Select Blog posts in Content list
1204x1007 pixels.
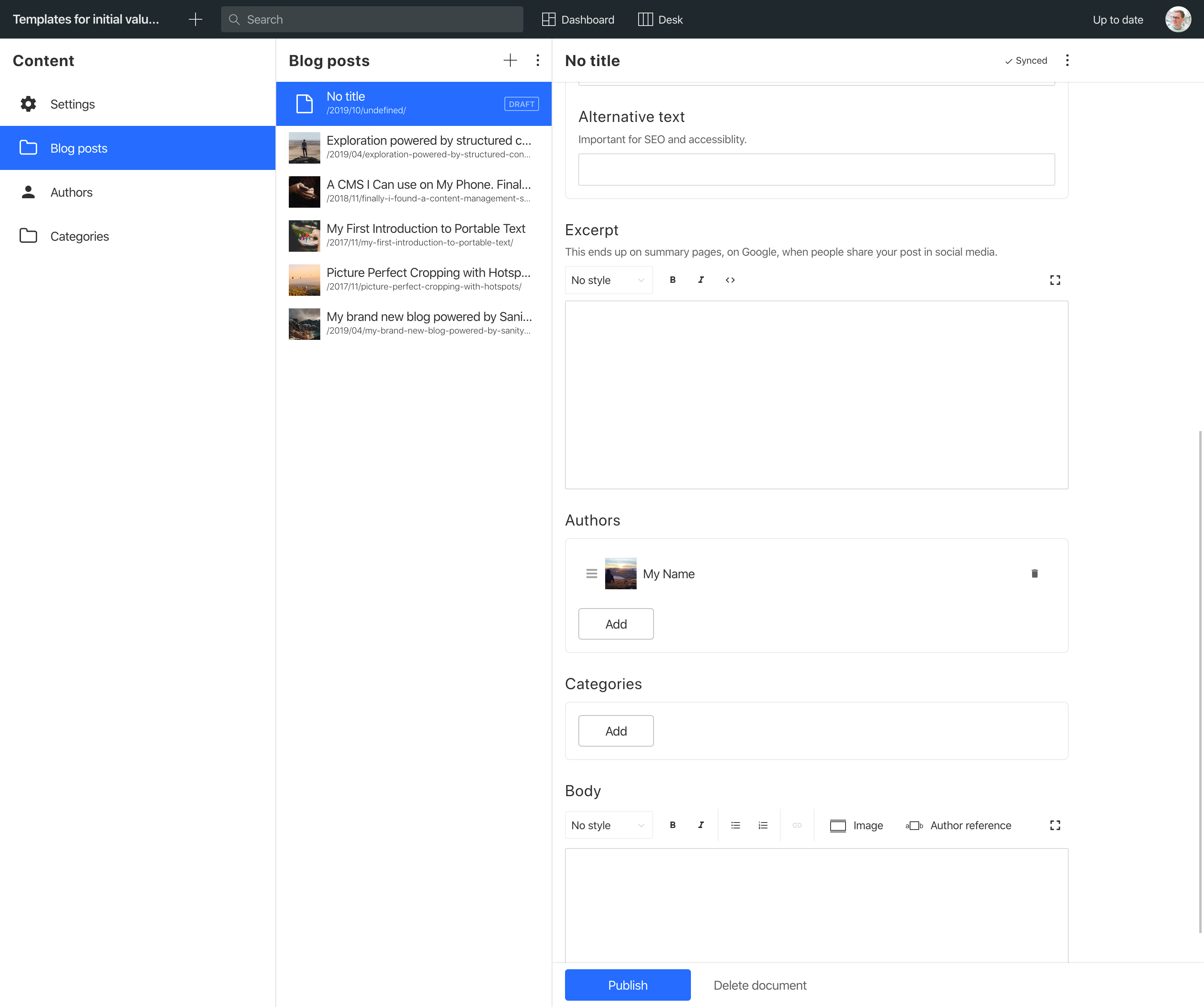(138, 148)
